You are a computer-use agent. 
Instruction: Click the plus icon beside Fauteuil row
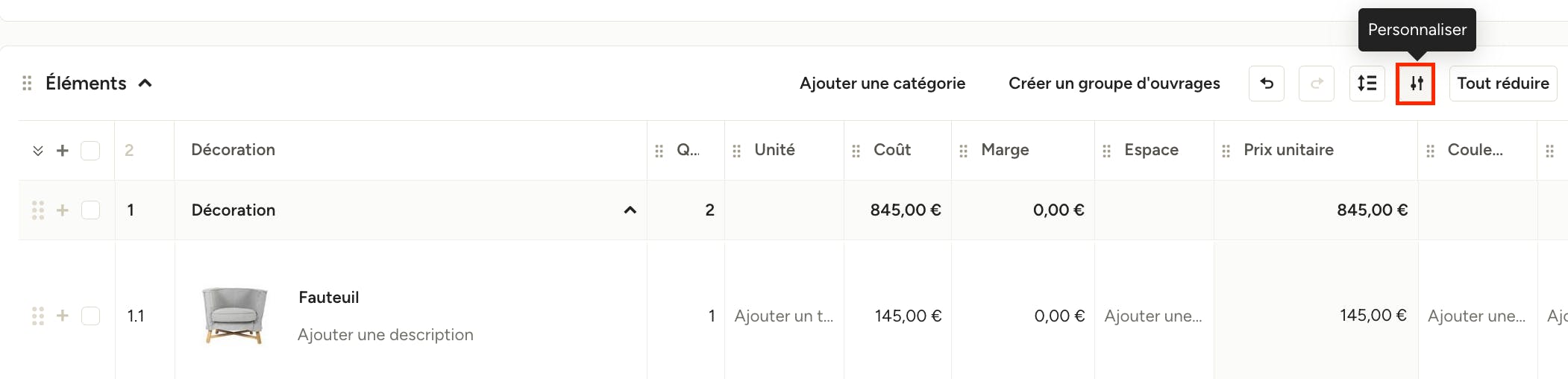(63, 316)
